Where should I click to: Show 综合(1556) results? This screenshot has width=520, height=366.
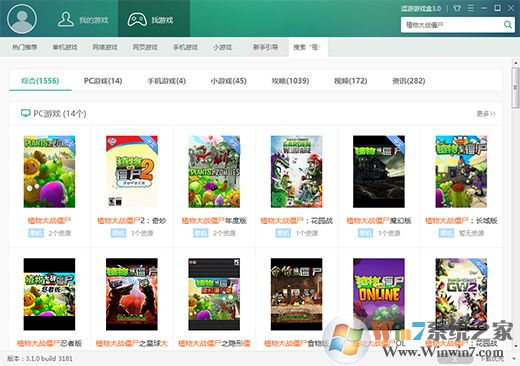[x=40, y=81]
